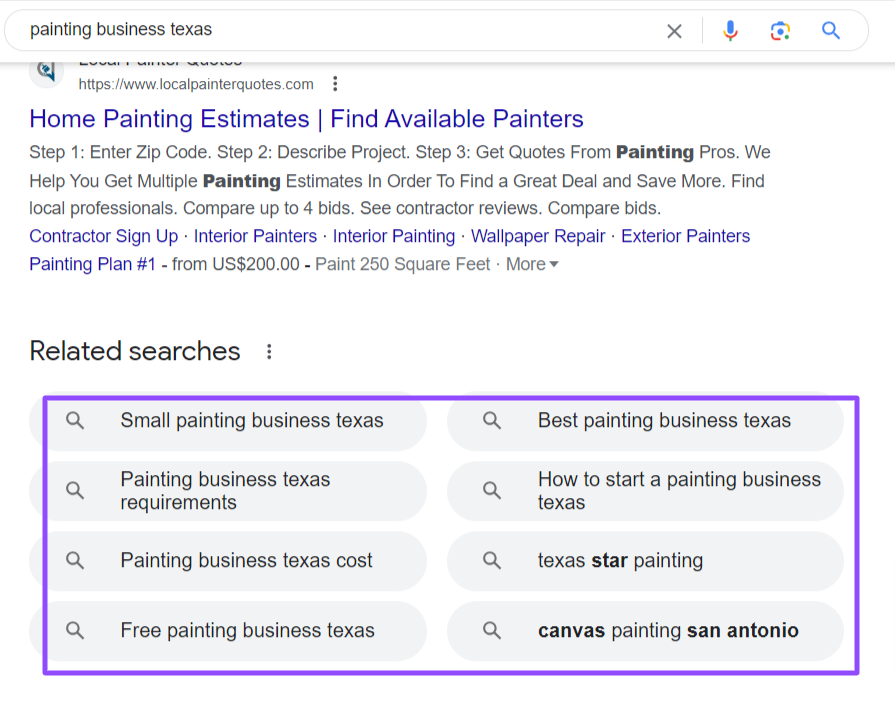The image size is (895, 703).
Task: Open the three-dot menu next to localpainterquotes.com
Action: click(x=335, y=84)
